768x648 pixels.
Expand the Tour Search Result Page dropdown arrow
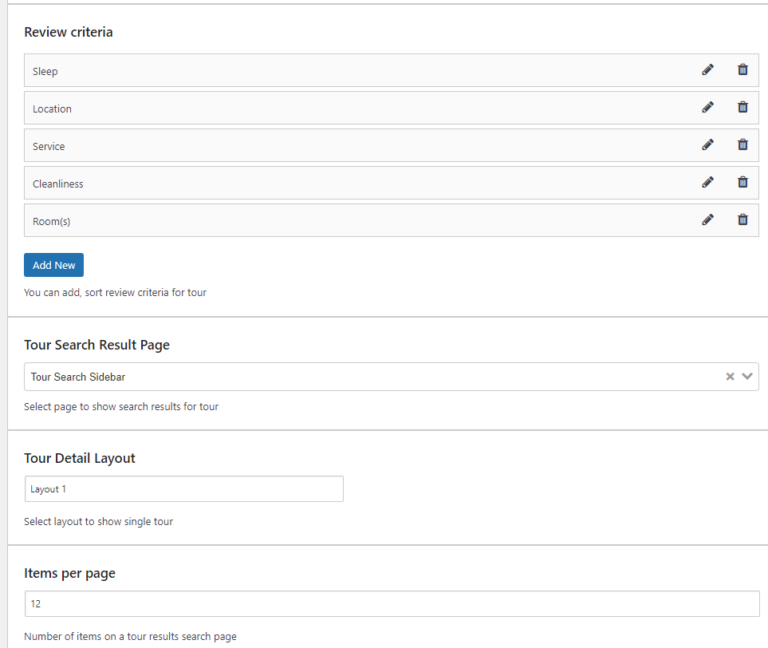pyautogui.click(x=747, y=376)
